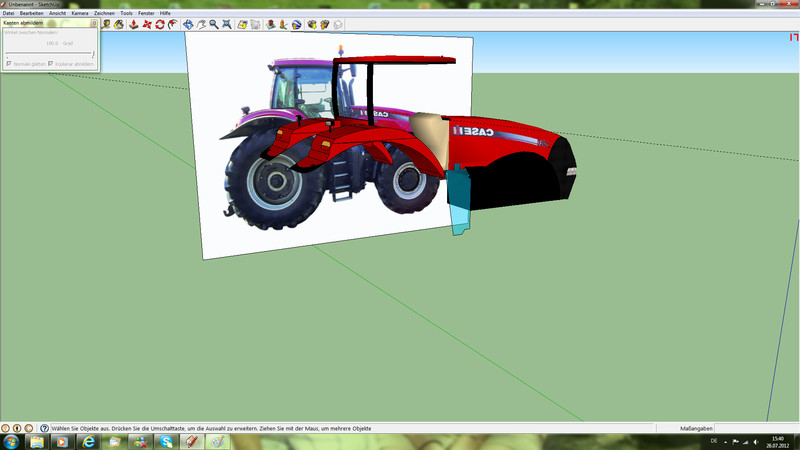Viewport: 800px width, 450px height.
Task: Open the Hilfe menu
Action: click(165, 13)
